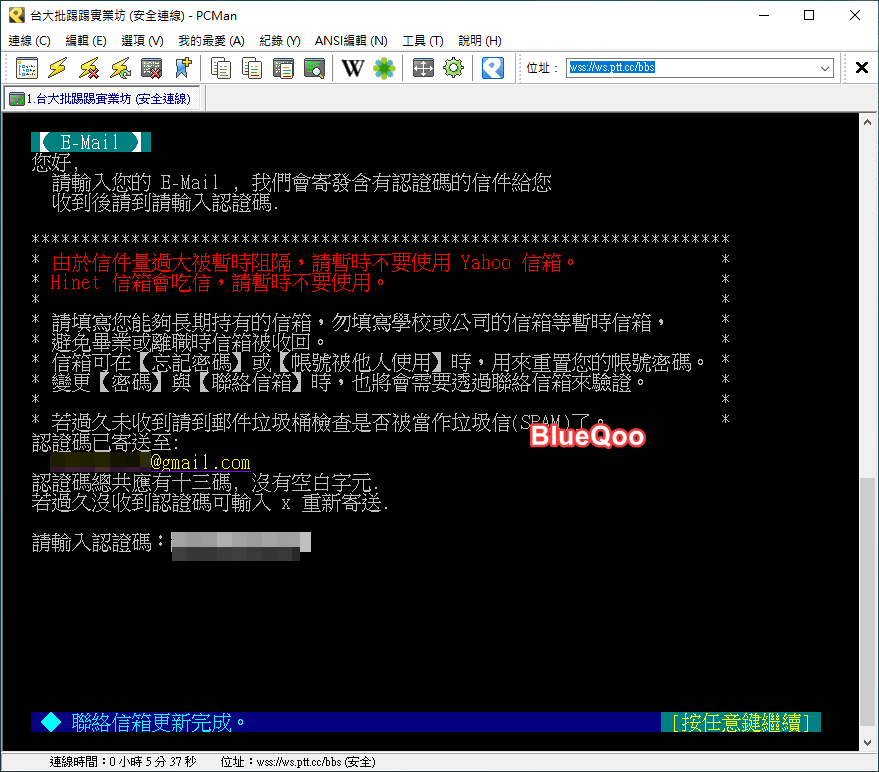
Task: Click the copy icon in toolbar
Action: pyautogui.click(x=220, y=68)
